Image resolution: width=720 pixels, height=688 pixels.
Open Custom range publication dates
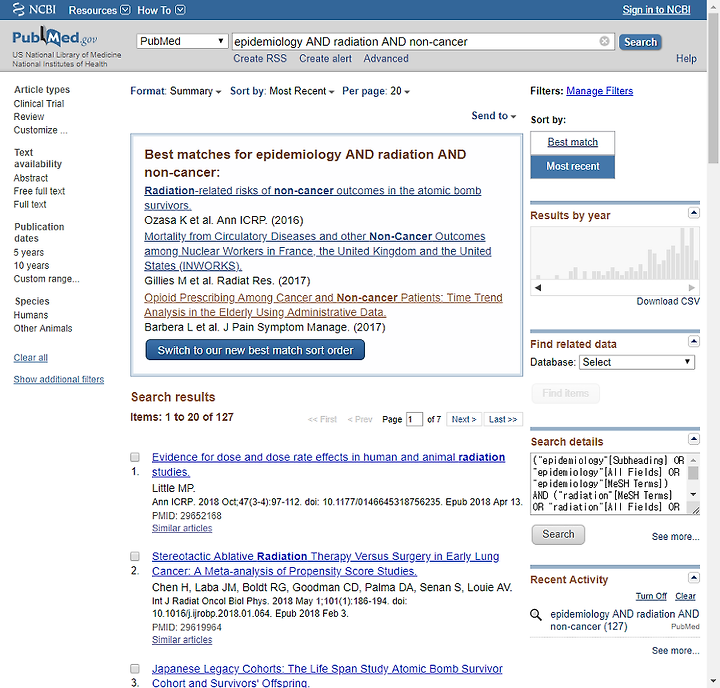[x=46, y=279]
